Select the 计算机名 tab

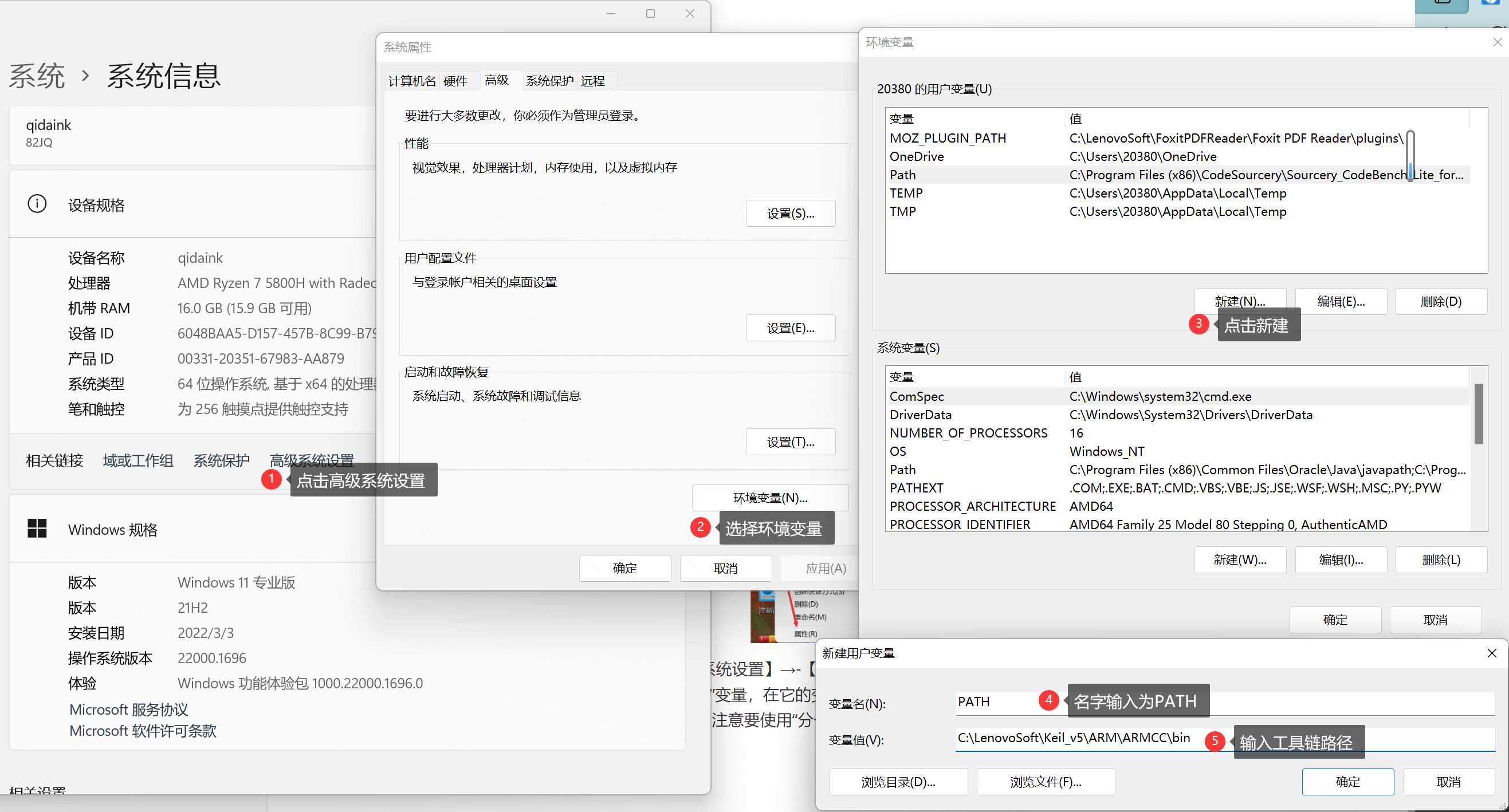[412, 81]
